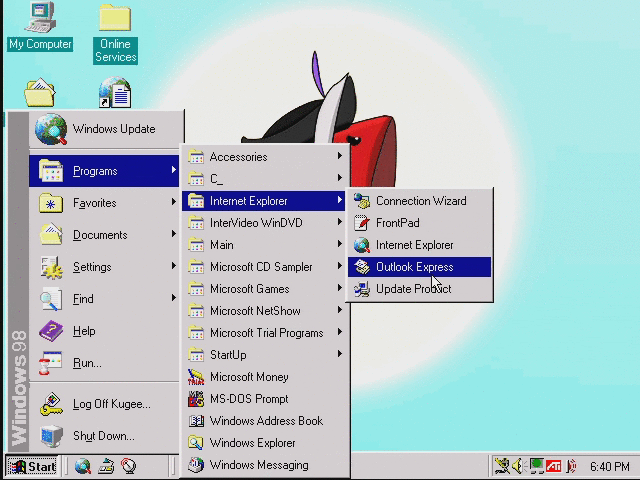The height and width of the screenshot is (480, 640).
Task: Choose Find in Start menu
Action: (x=104, y=299)
